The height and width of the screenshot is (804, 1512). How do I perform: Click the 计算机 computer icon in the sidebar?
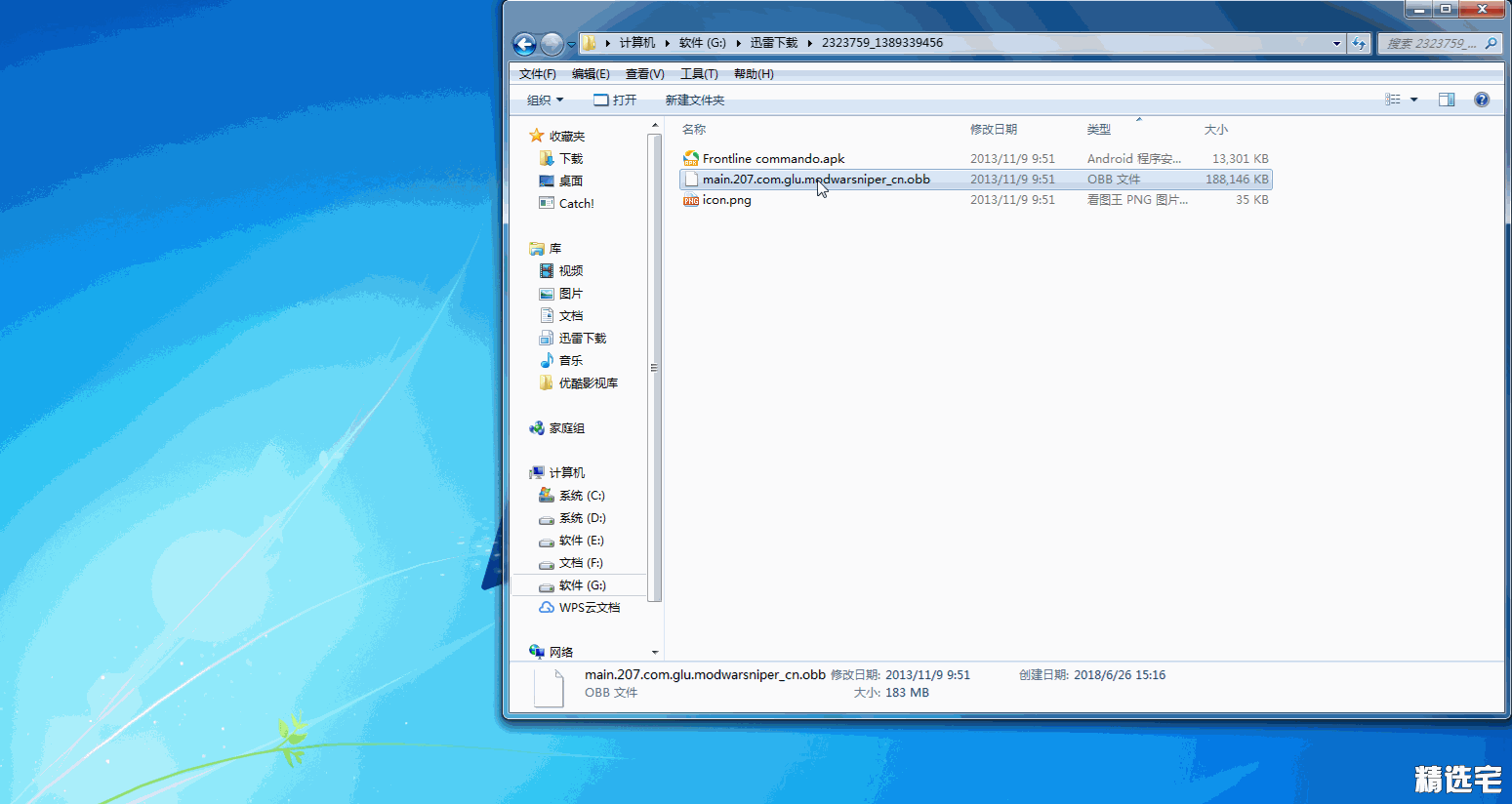click(x=536, y=472)
